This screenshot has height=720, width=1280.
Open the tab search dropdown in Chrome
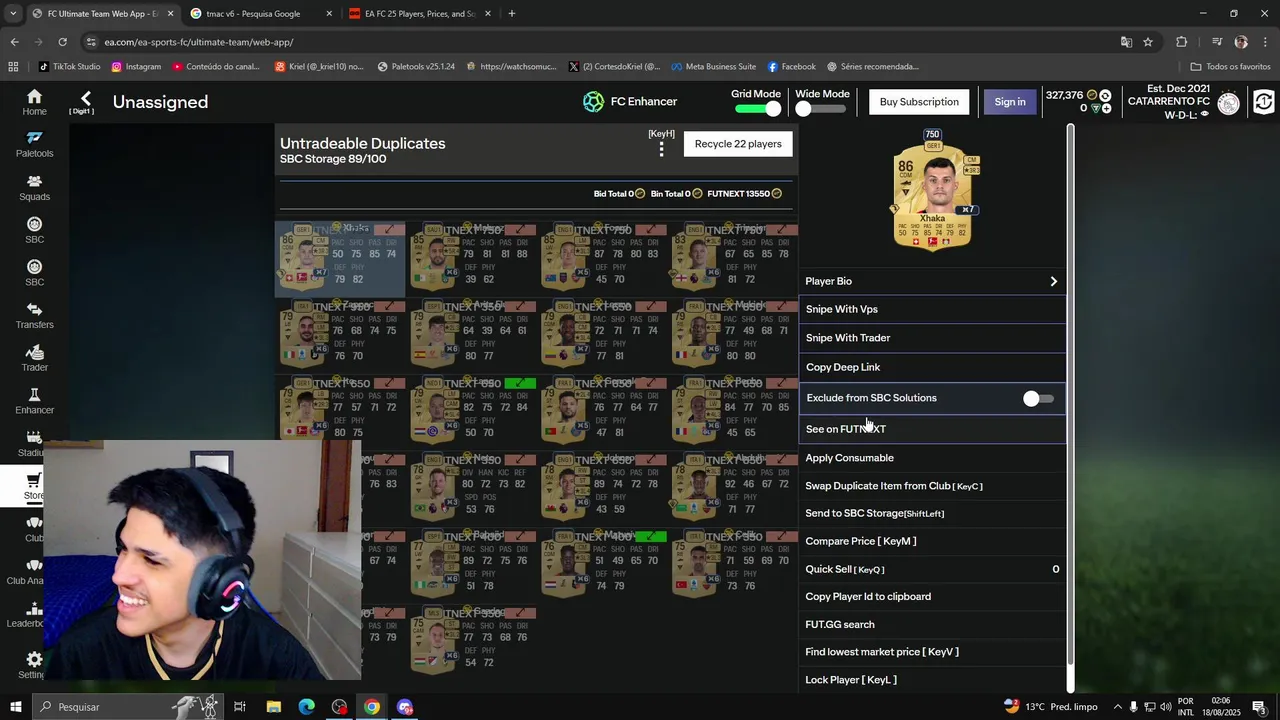click(13, 14)
